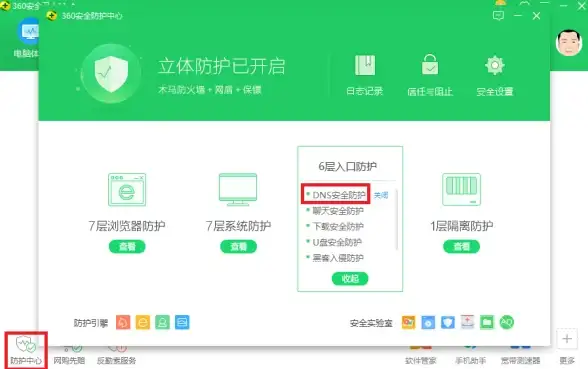Select DNS安全防护 list item
Image resolution: width=588 pixels, height=369 pixels.
pos(339,195)
